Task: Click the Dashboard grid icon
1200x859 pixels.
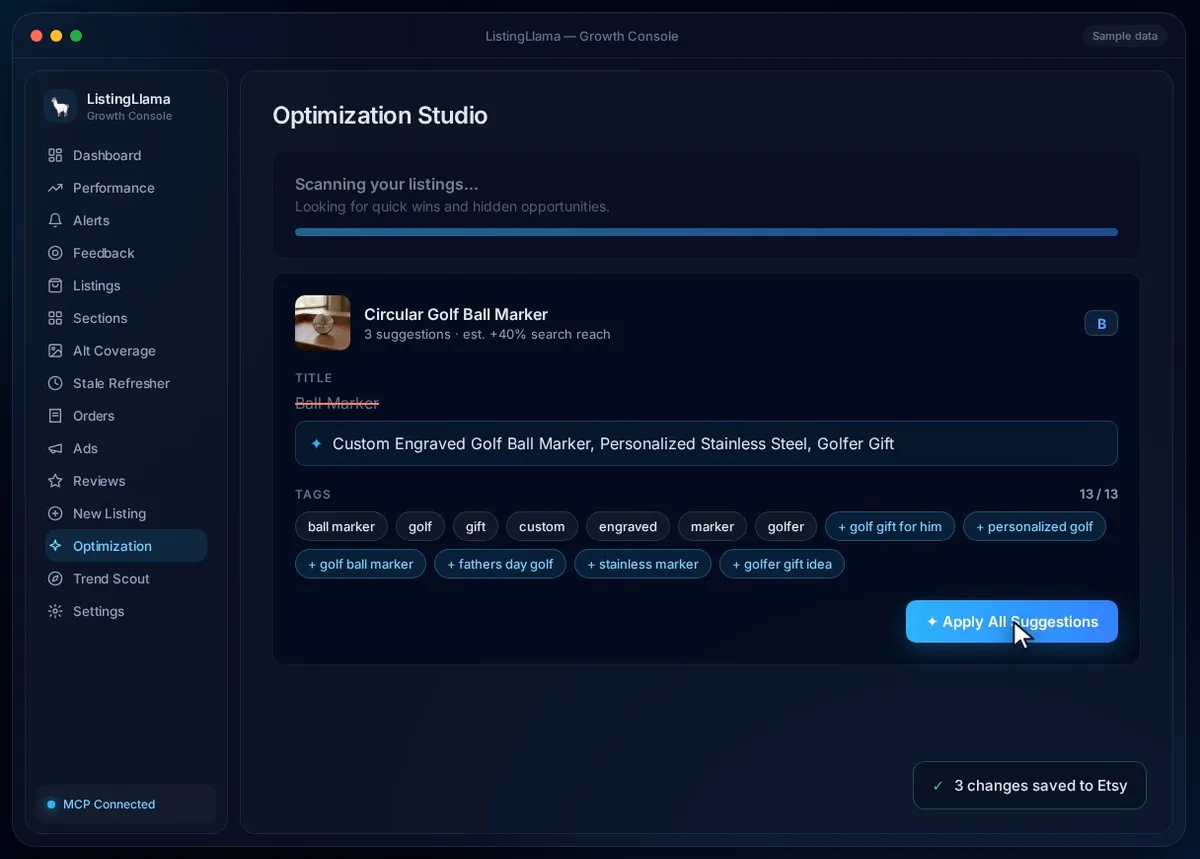Action: tap(55, 155)
